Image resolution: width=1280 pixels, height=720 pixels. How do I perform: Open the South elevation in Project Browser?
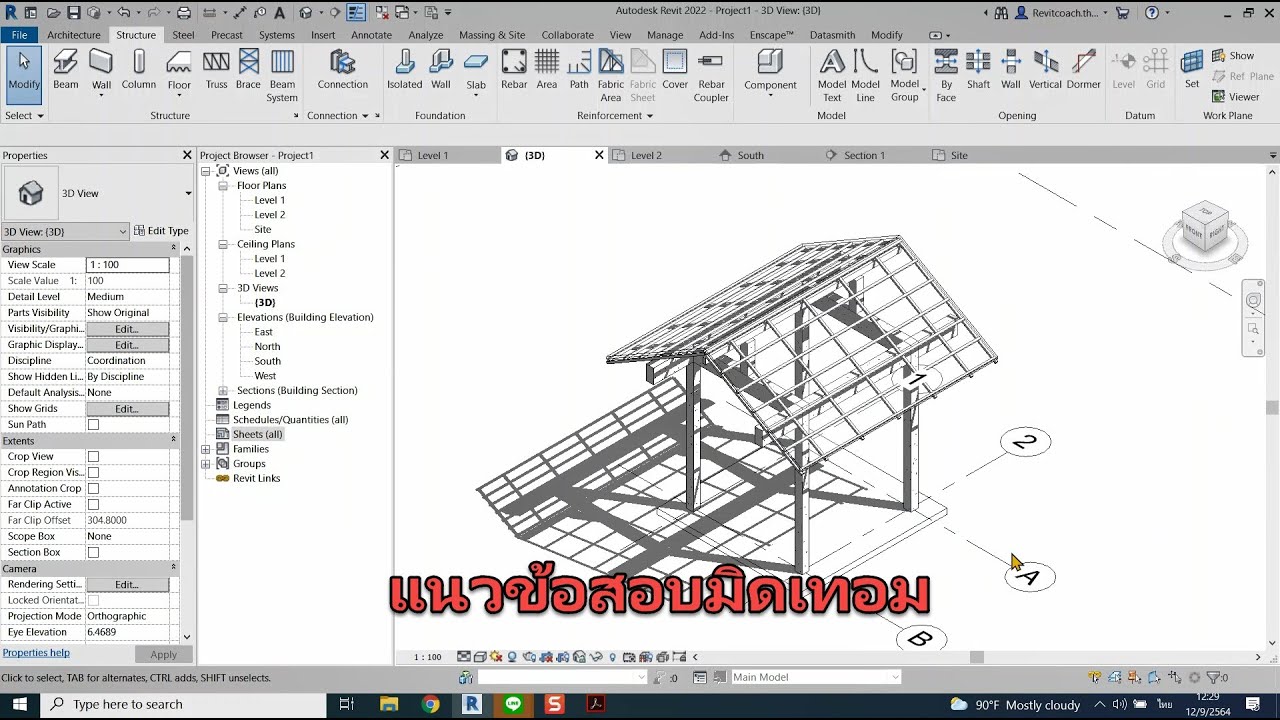coord(267,361)
